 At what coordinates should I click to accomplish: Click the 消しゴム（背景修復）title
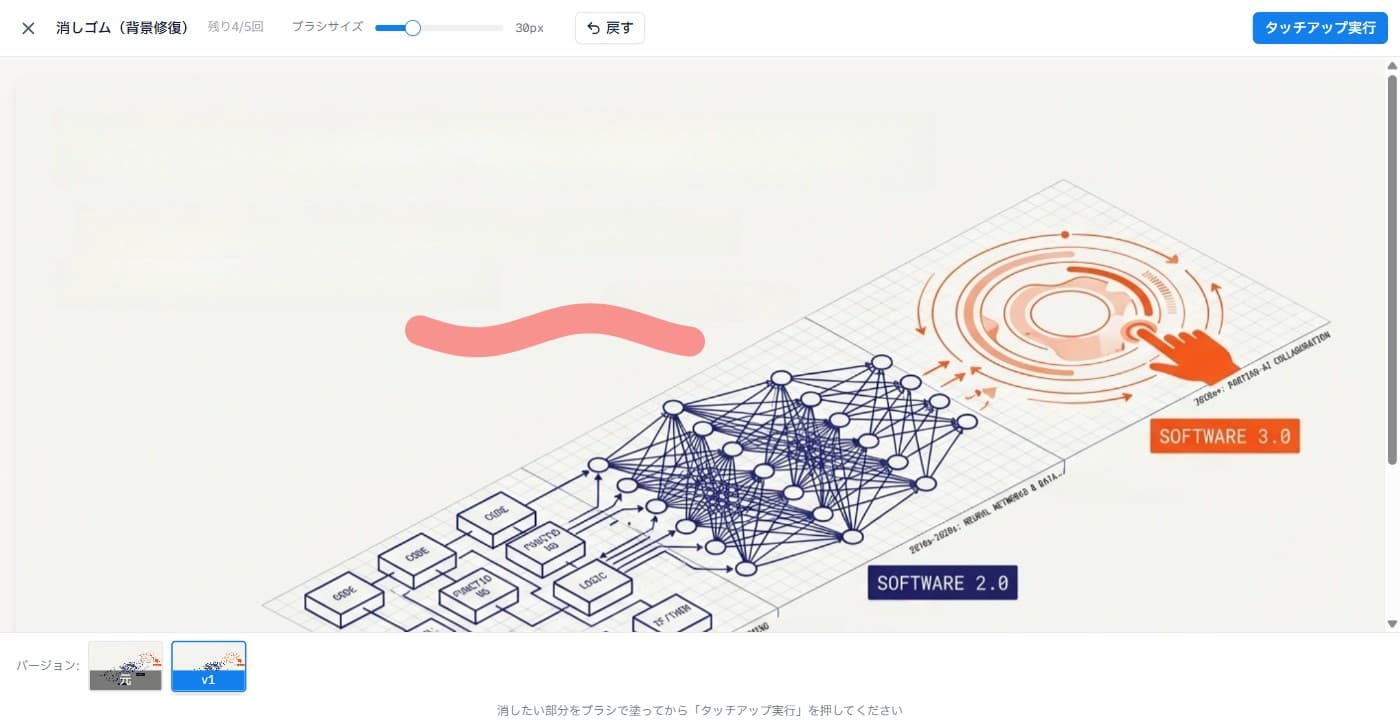(x=122, y=28)
